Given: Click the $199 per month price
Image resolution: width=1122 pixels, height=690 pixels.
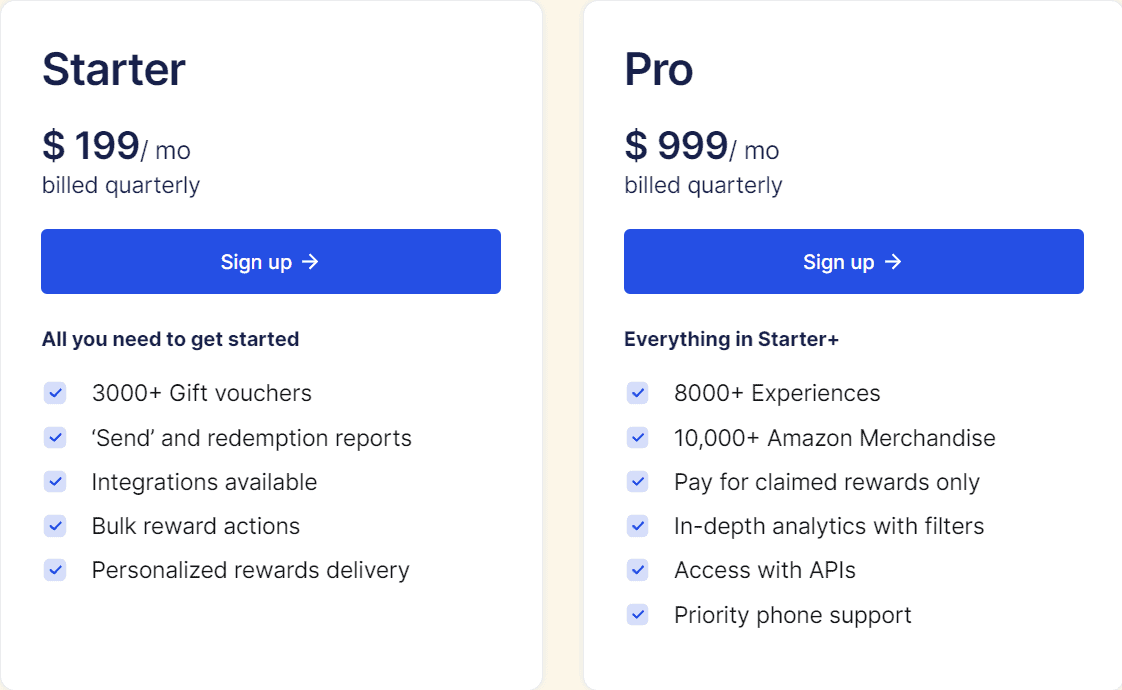Looking at the screenshot, I should [116, 147].
